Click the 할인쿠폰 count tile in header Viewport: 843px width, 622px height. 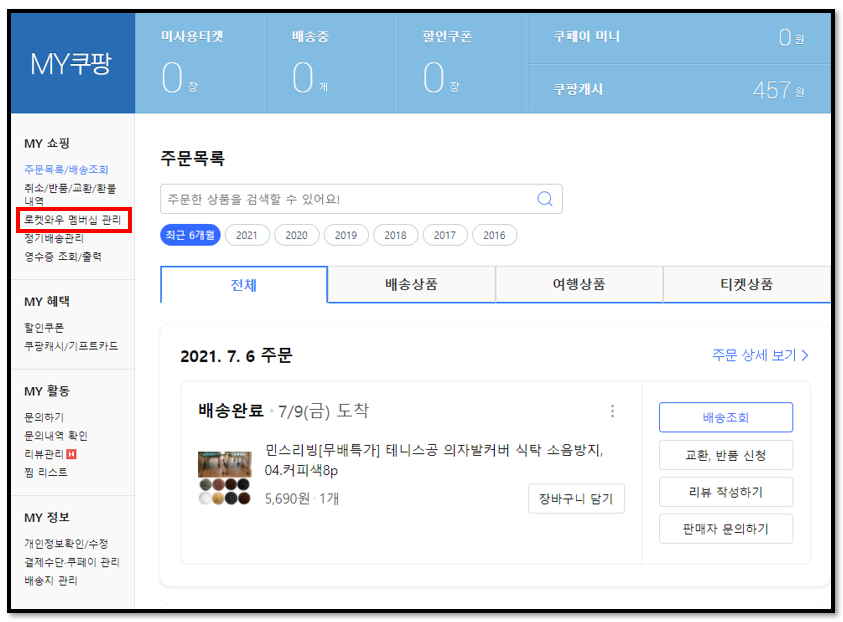462,63
